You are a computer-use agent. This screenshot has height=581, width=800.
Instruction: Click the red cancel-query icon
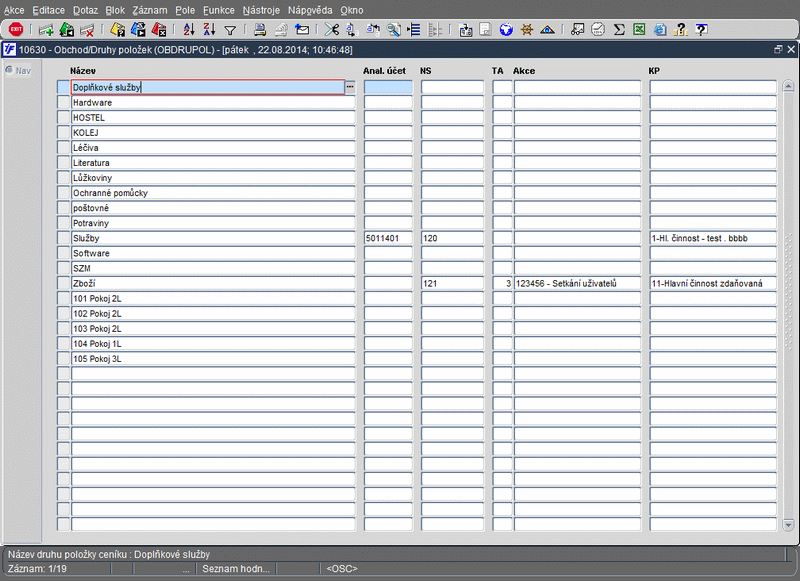pos(159,30)
